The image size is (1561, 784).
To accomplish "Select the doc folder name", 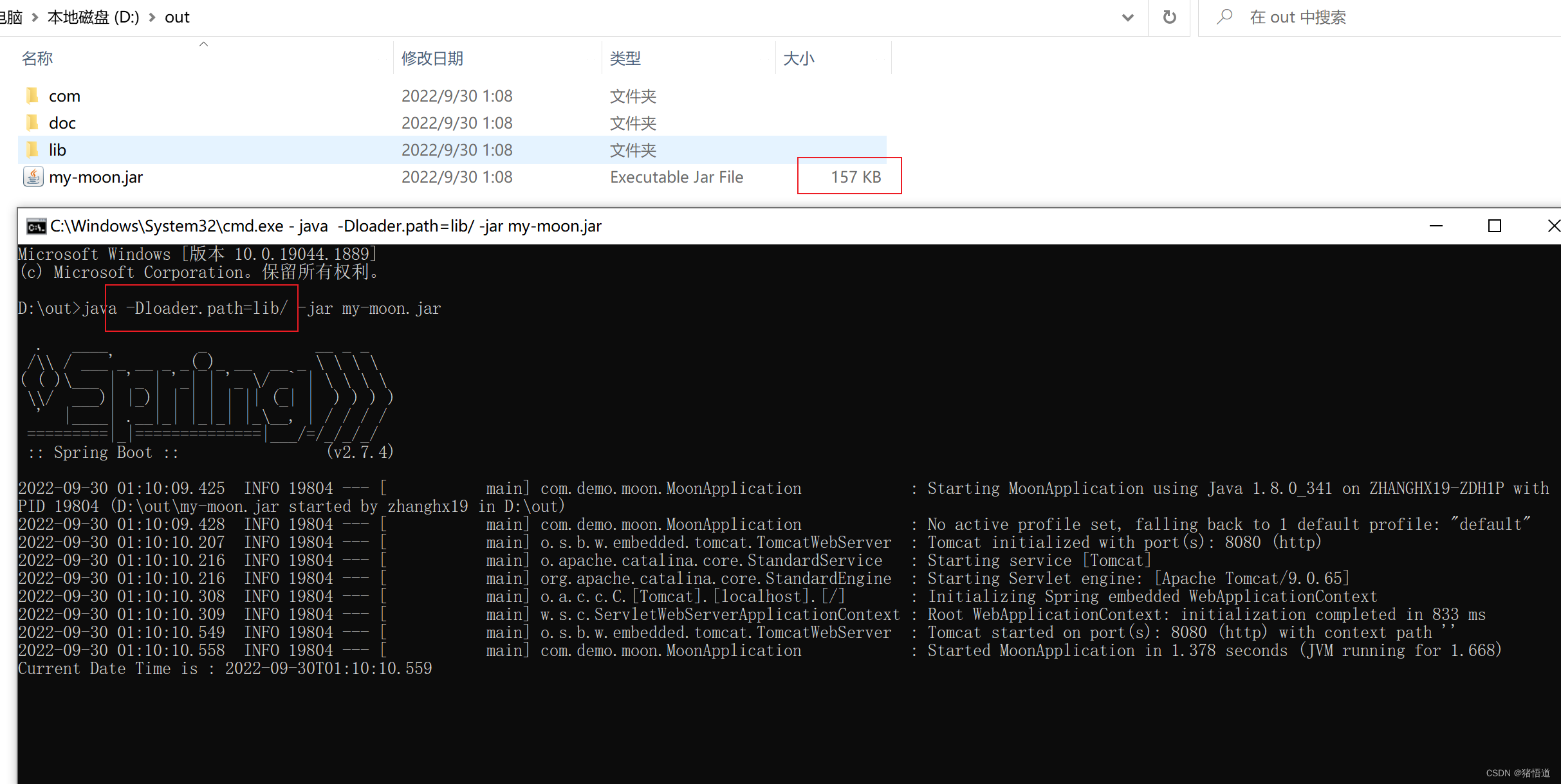I will point(62,123).
